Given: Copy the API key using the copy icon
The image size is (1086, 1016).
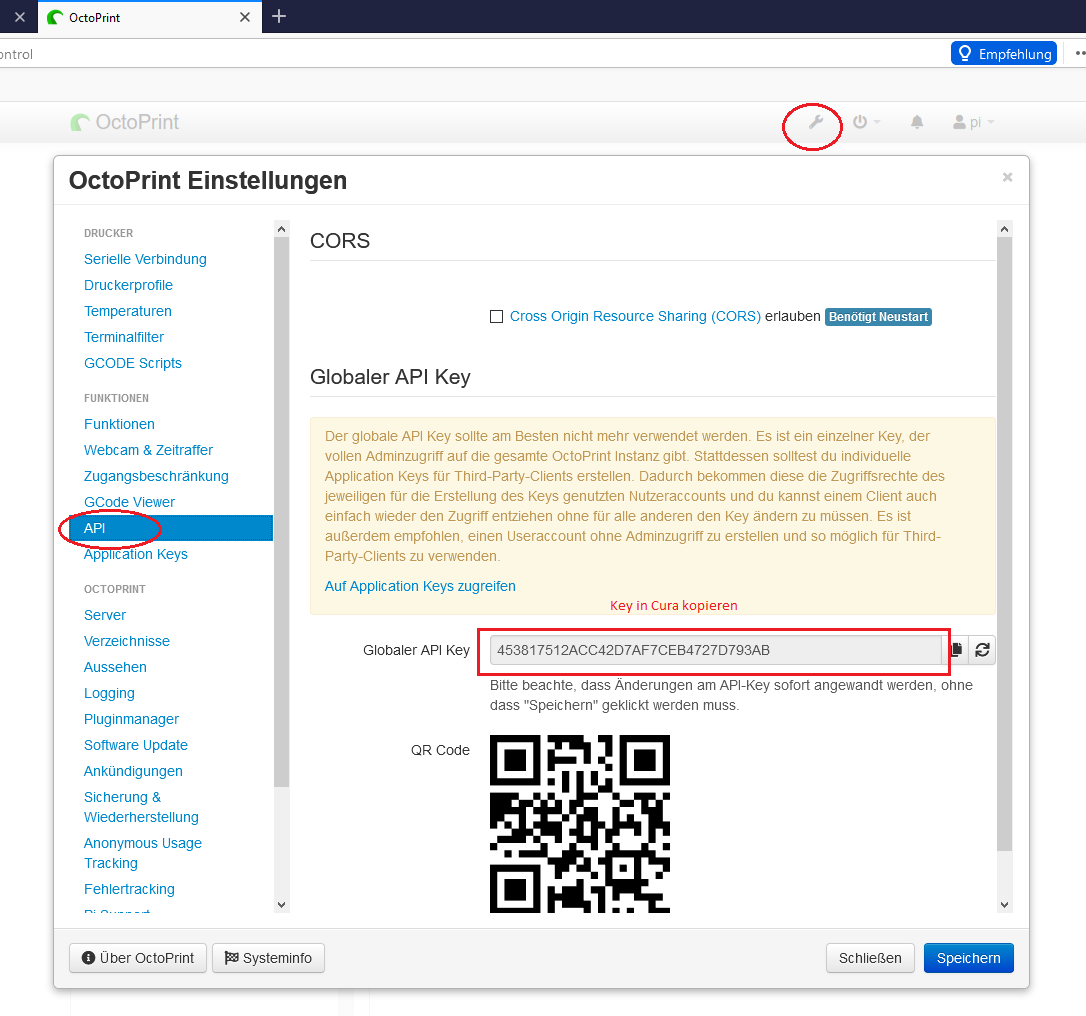Looking at the screenshot, I should click(x=955, y=649).
